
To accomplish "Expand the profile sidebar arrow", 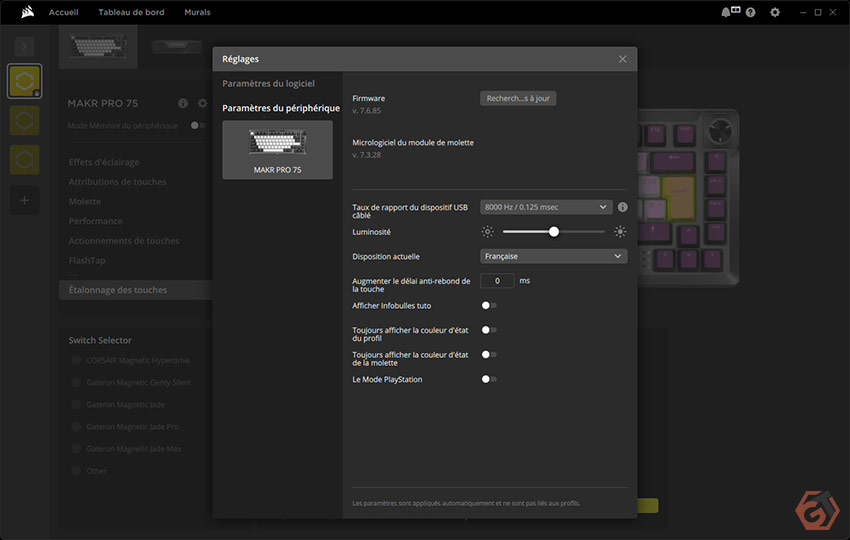I will (24, 47).
